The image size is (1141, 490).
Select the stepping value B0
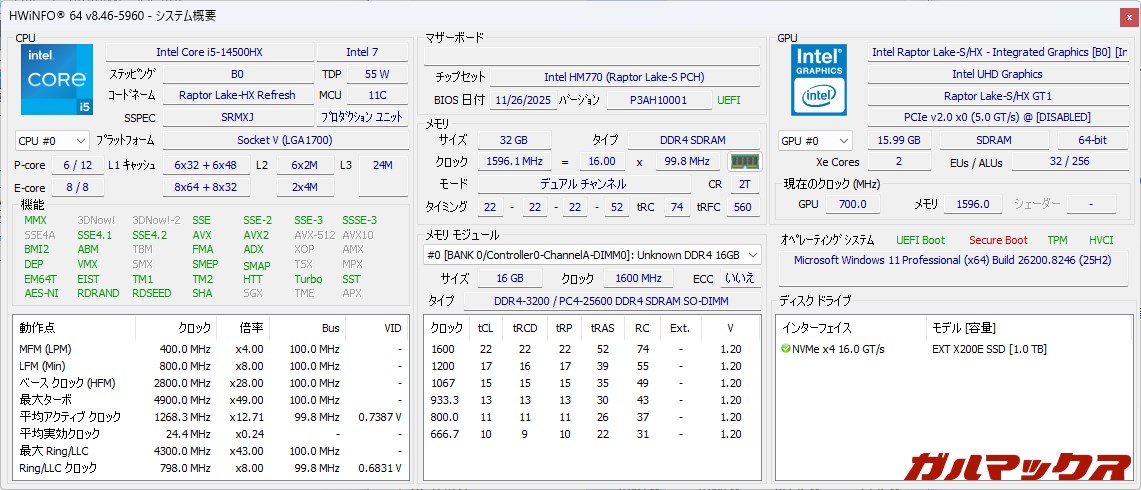[x=237, y=74]
